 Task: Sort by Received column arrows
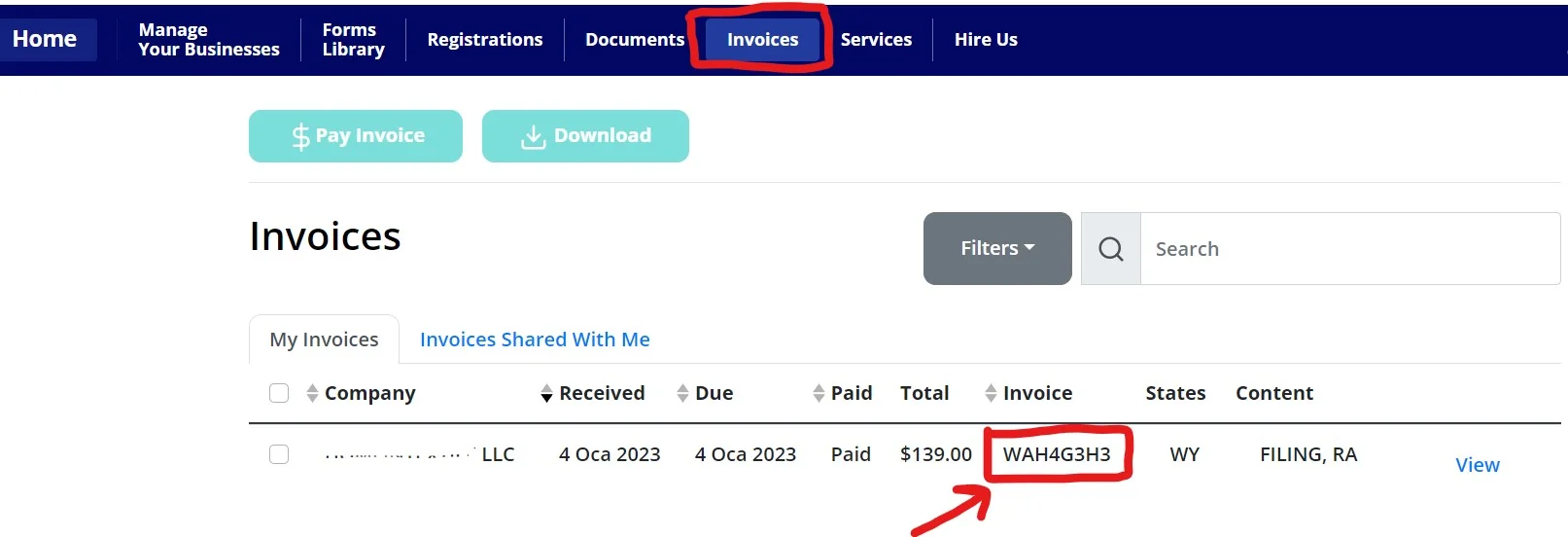pos(546,393)
